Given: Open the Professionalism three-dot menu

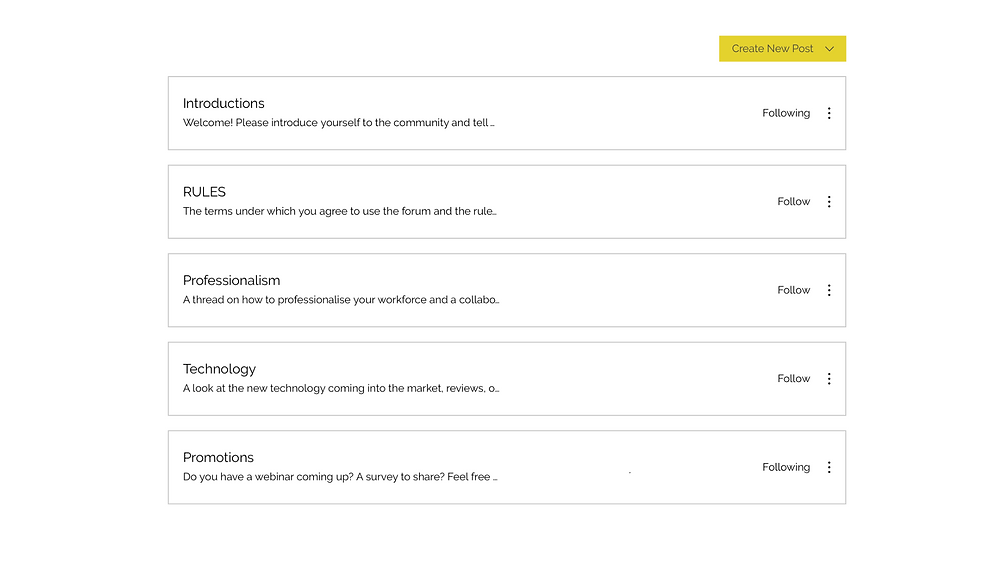Looking at the screenshot, I should 828,290.
